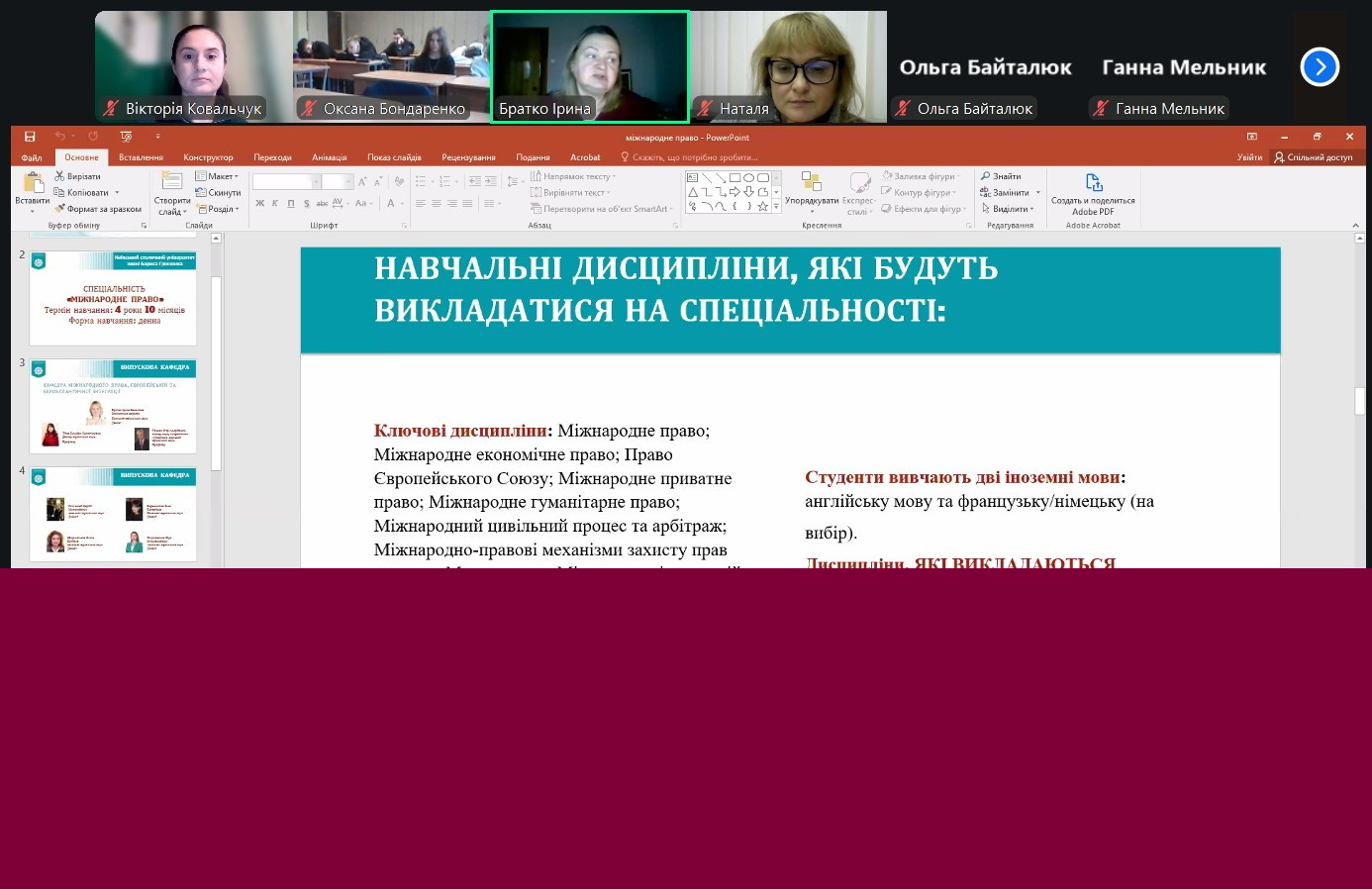This screenshot has width=1372, height=889.
Task: Expand the shapes gallery with the More arrow
Action: (775, 206)
